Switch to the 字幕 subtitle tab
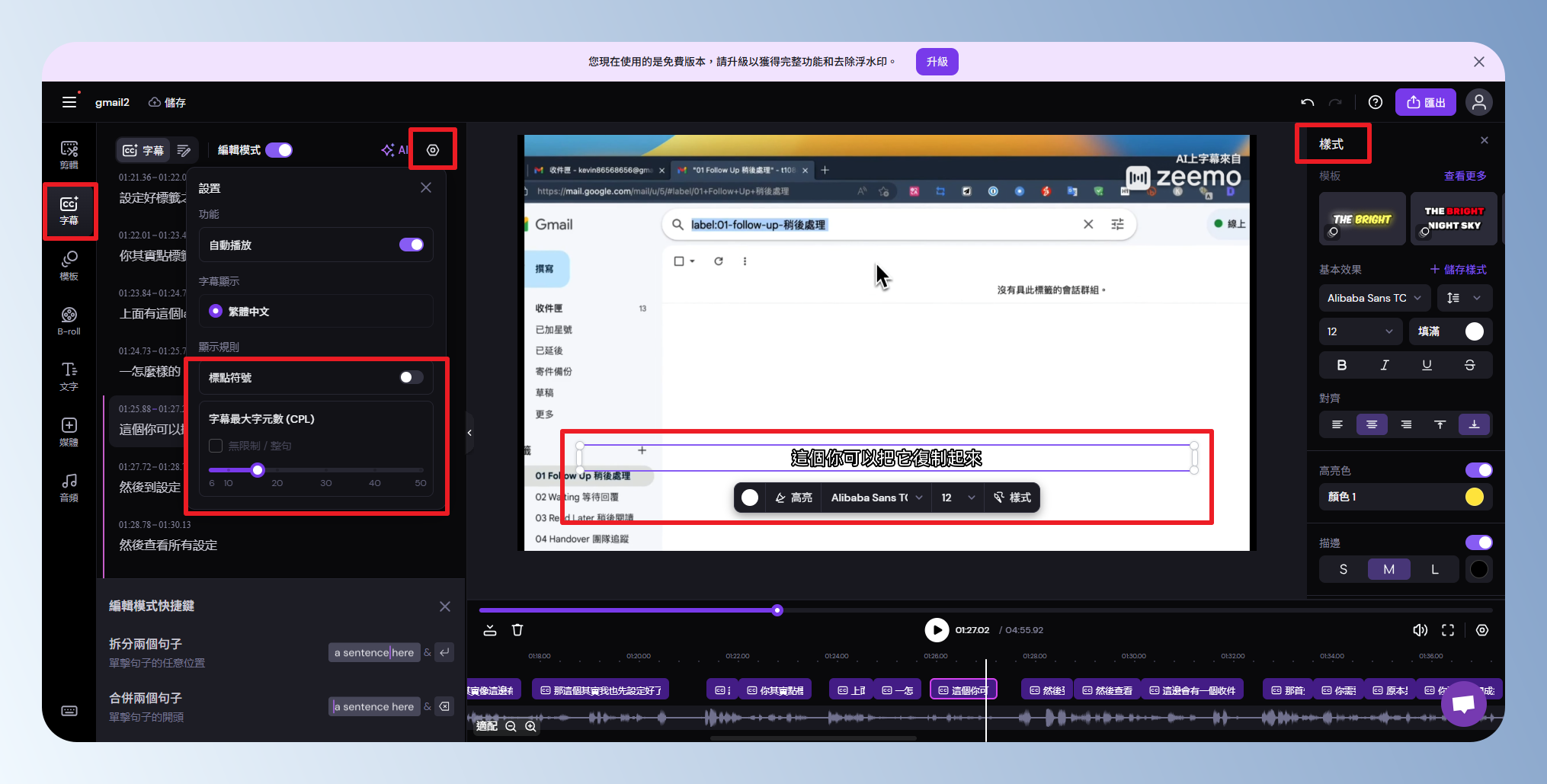1547x784 pixels. coord(143,150)
